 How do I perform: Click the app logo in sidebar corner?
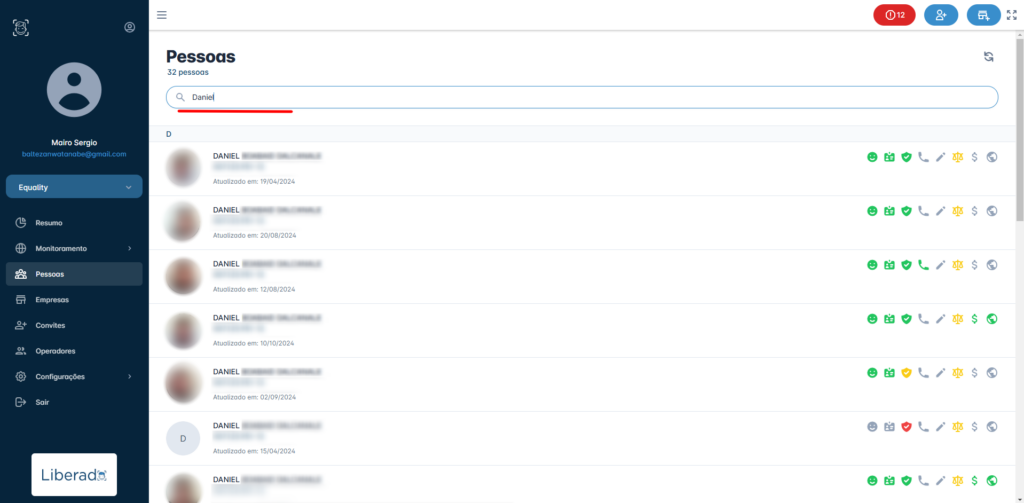tap(21, 27)
